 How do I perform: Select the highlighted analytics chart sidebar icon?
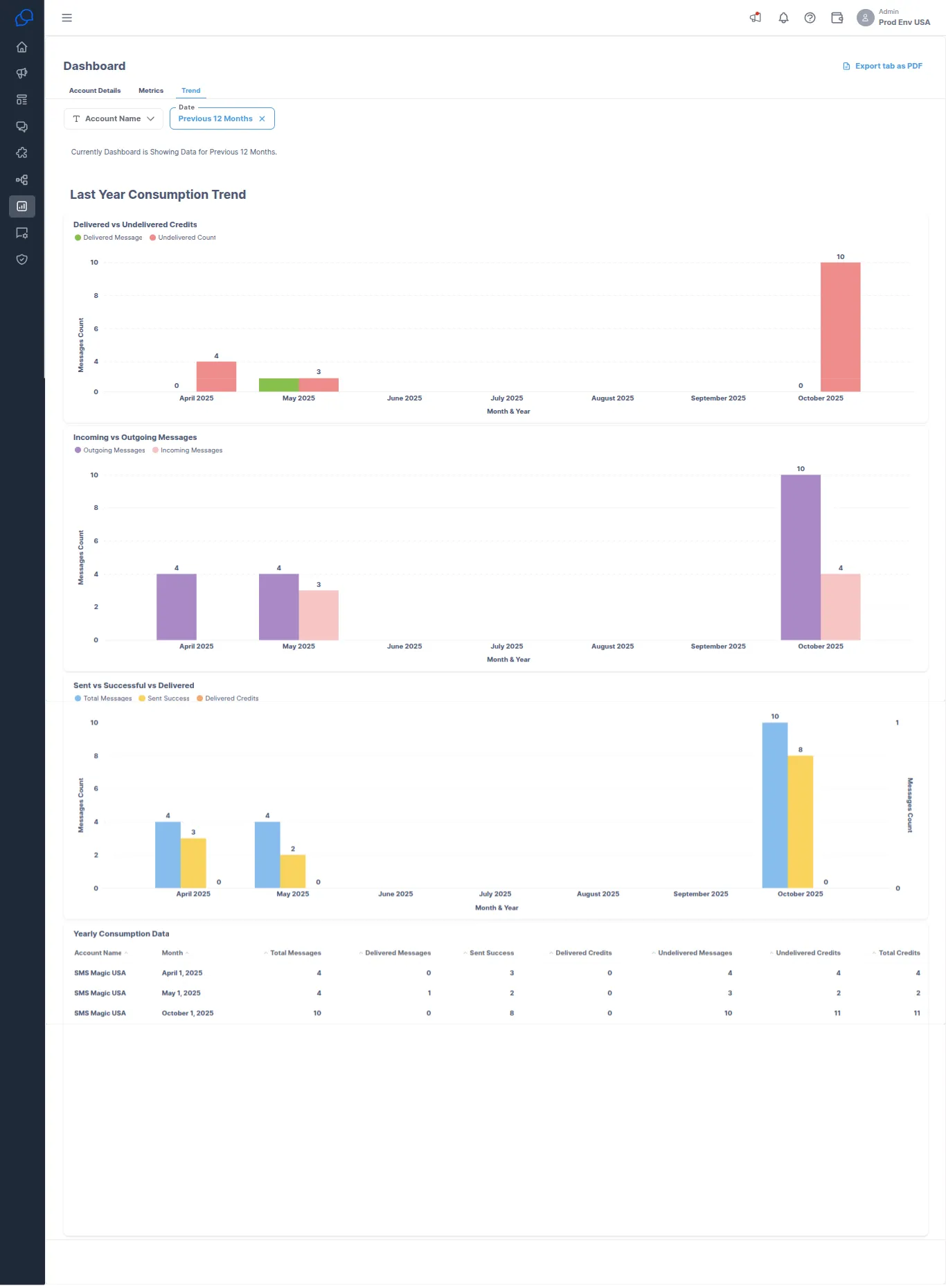[22, 206]
